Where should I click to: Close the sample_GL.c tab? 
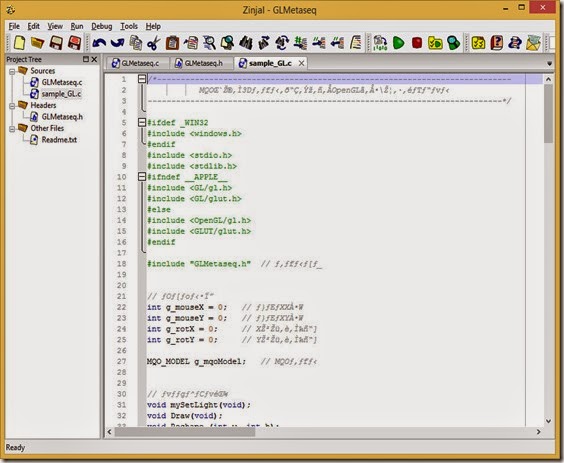(x=301, y=63)
